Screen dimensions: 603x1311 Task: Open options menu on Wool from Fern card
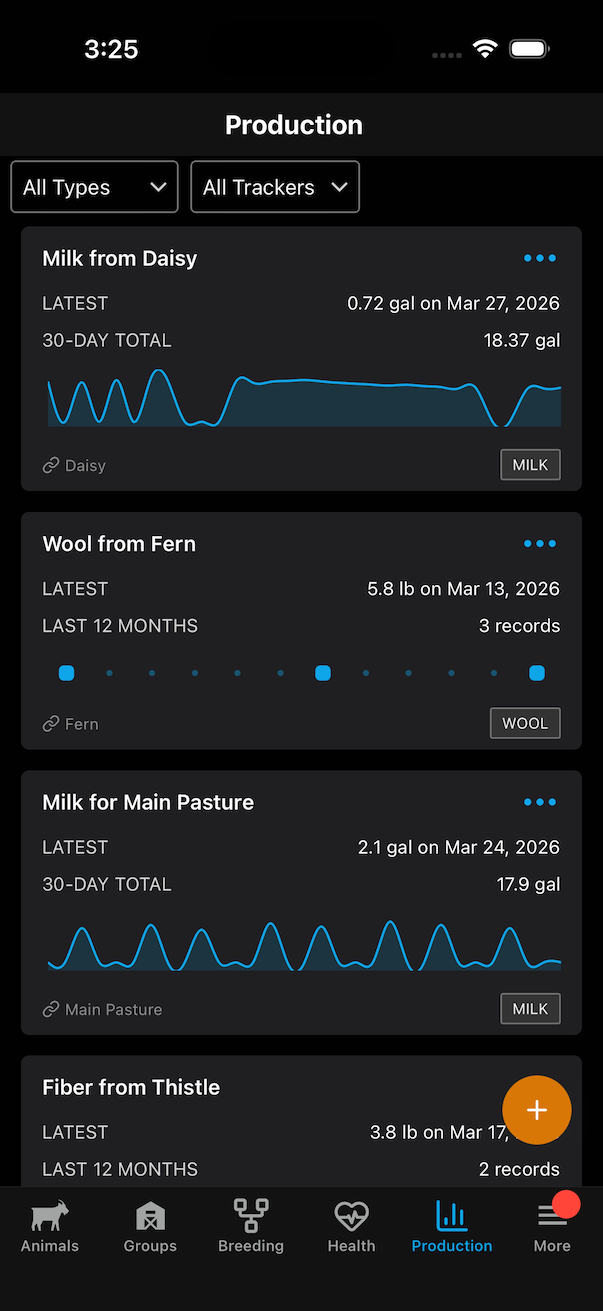(x=539, y=543)
